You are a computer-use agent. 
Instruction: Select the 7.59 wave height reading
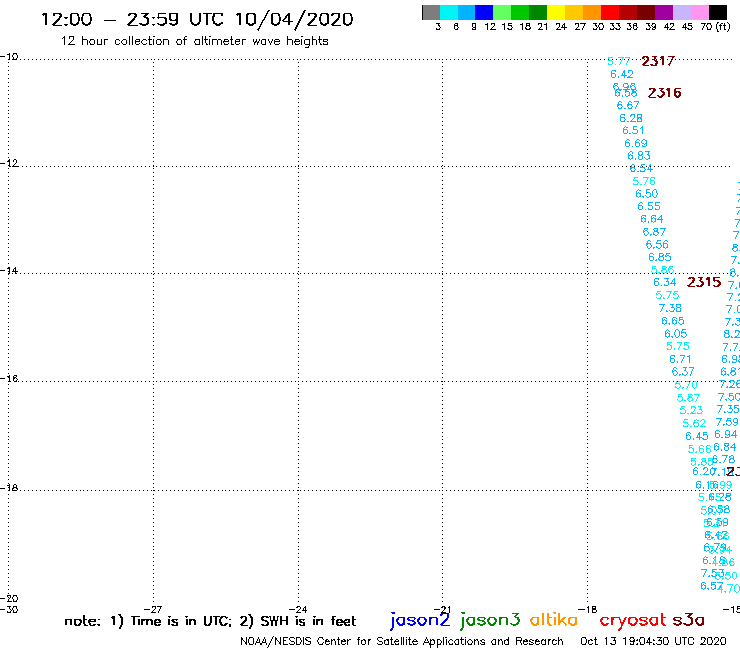[x=727, y=422]
